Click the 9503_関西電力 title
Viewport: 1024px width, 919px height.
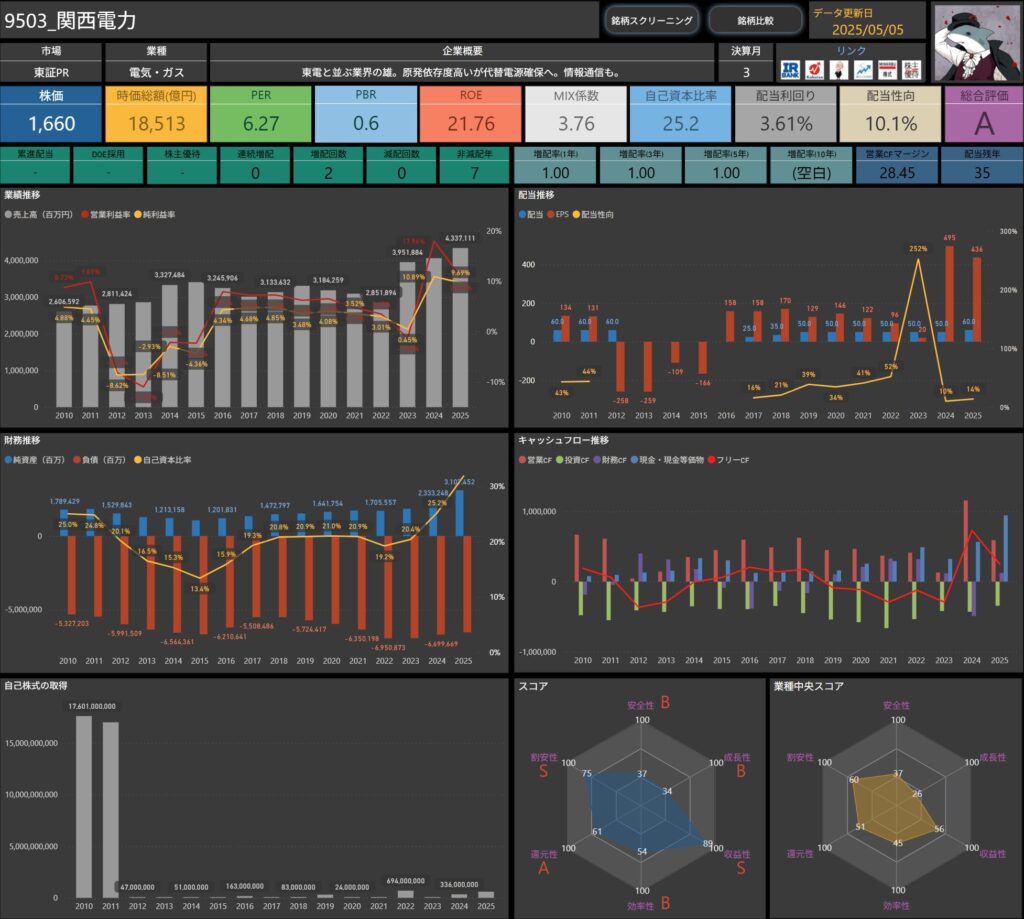click(70, 20)
